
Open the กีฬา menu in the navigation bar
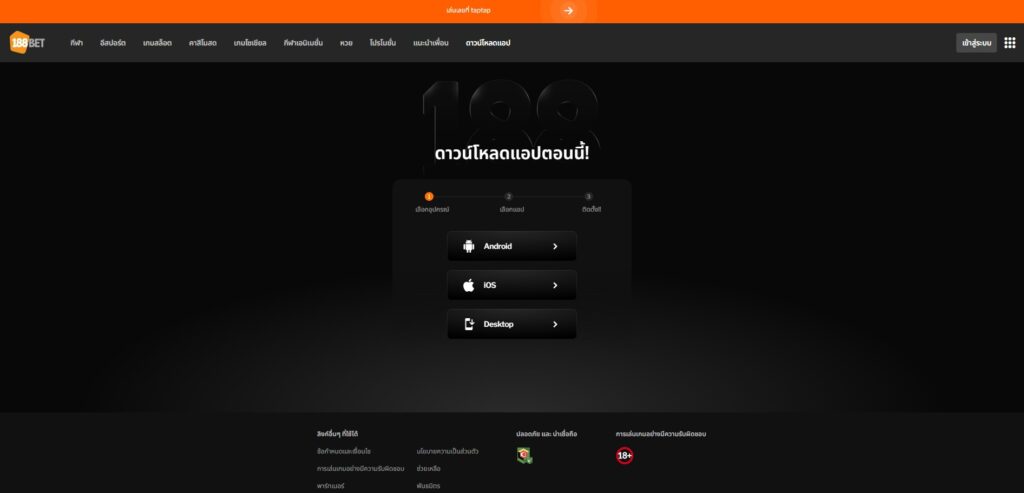[76, 43]
